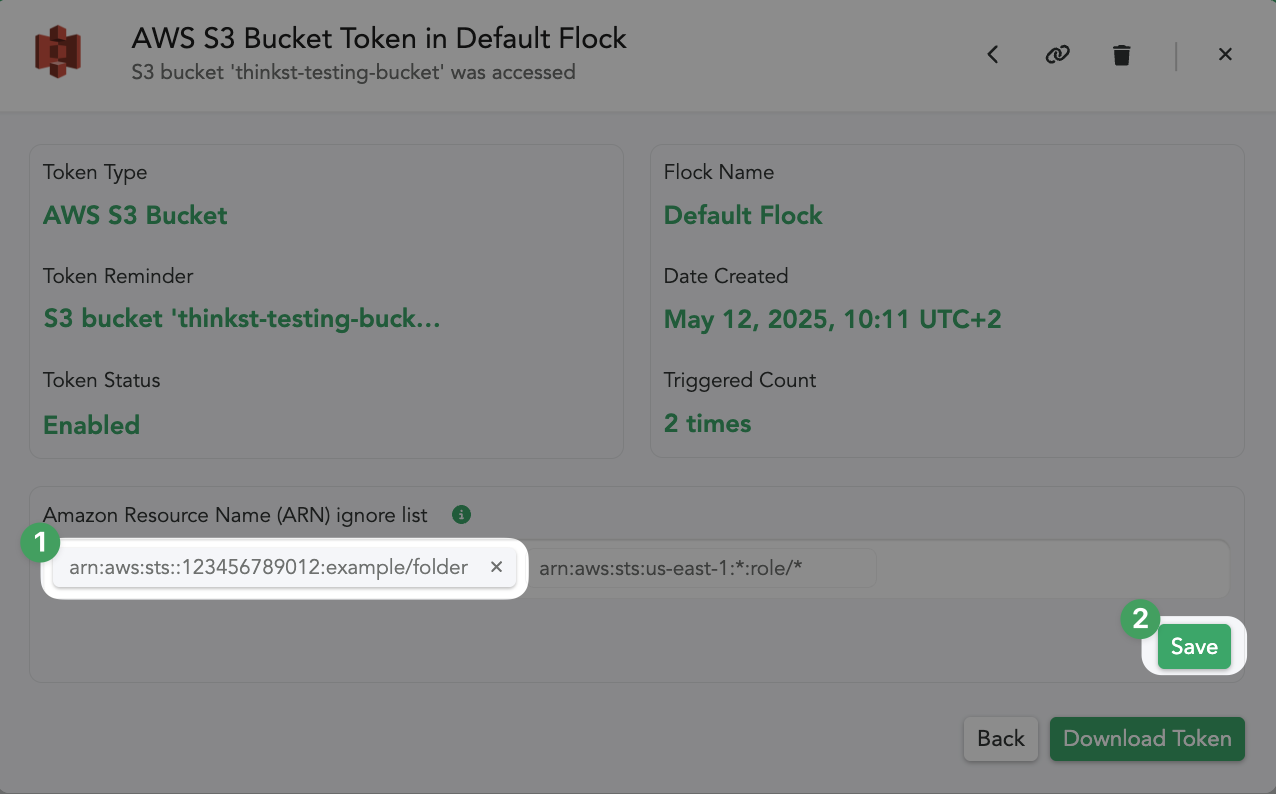The image size is (1276, 794).
Task: Click the Date Created value
Action: 833,319
